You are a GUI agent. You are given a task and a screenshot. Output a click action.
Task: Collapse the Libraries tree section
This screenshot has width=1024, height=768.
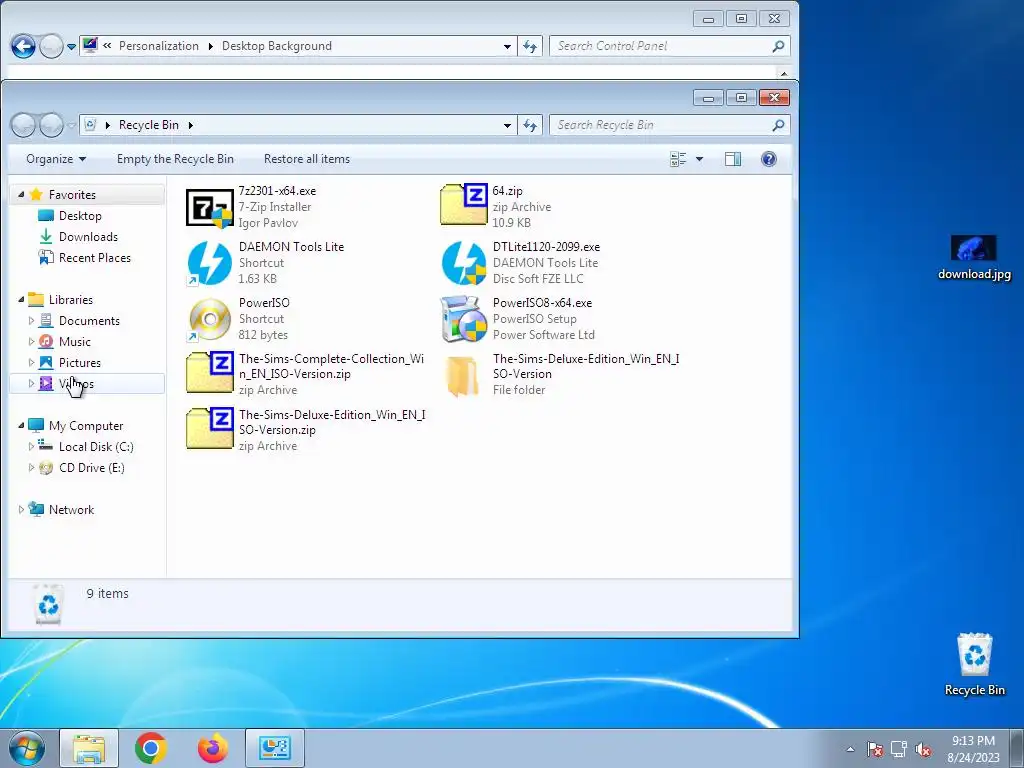(21, 300)
